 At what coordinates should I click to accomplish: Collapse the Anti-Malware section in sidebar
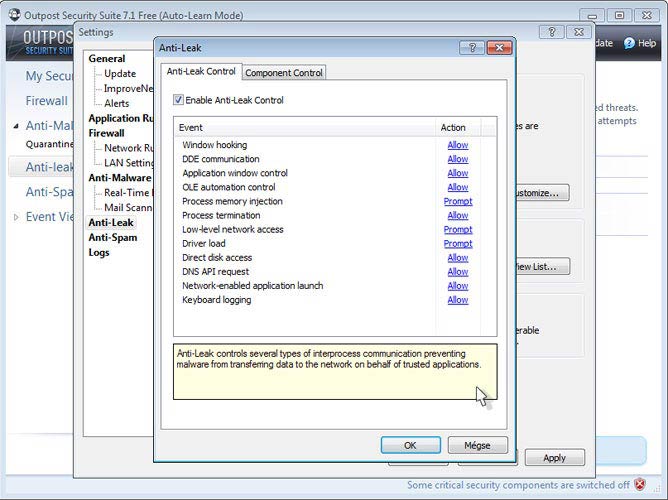coord(15,126)
